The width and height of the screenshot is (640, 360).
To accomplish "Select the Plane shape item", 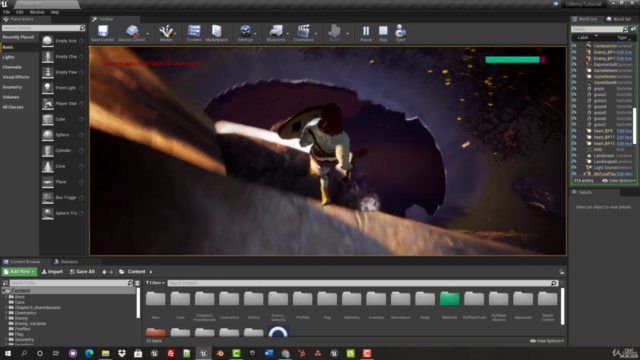I will pyautogui.click(x=62, y=182).
